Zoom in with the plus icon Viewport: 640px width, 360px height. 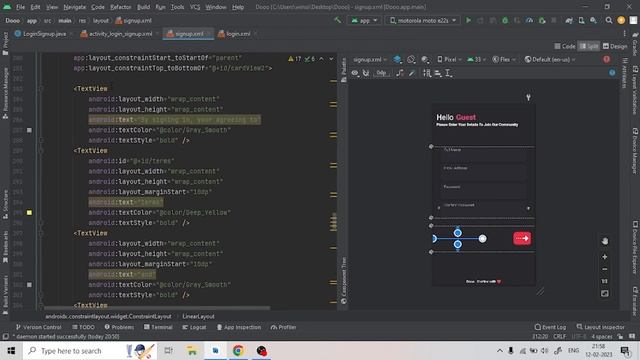[x=604, y=257]
